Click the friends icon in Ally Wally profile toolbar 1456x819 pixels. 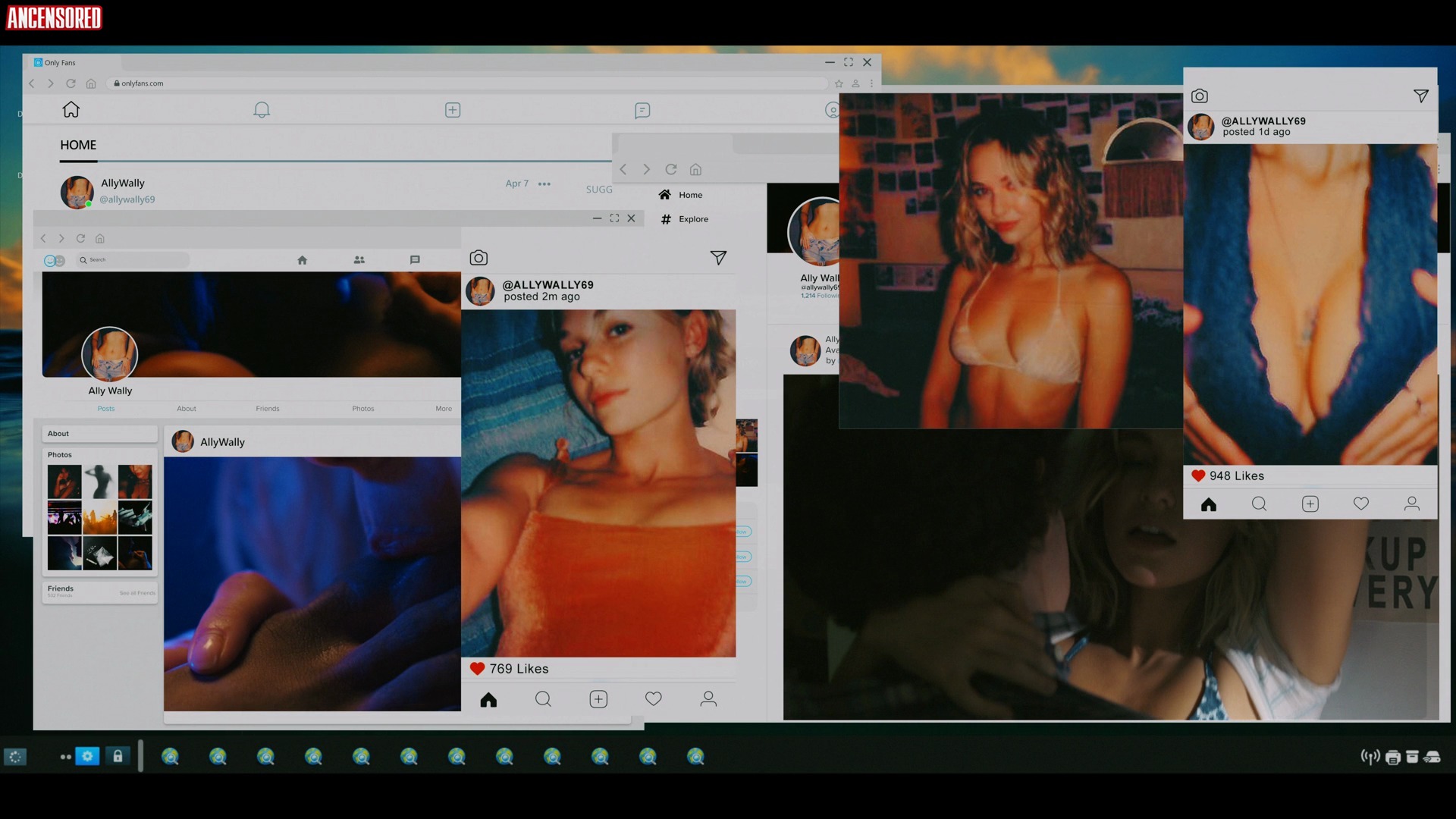pos(359,260)
